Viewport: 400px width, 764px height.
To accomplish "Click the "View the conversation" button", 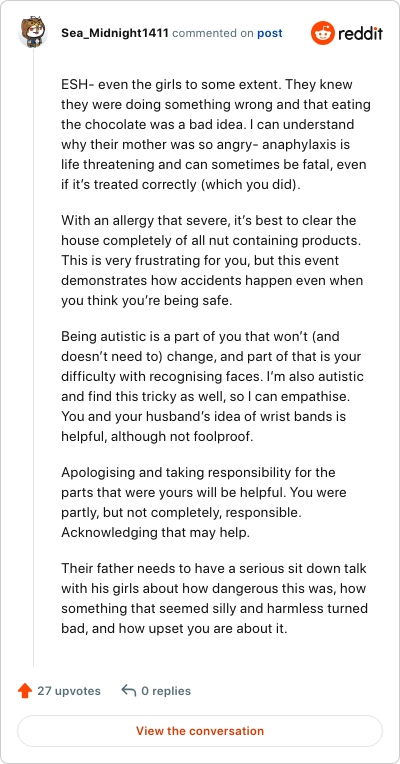I will 200,731.
